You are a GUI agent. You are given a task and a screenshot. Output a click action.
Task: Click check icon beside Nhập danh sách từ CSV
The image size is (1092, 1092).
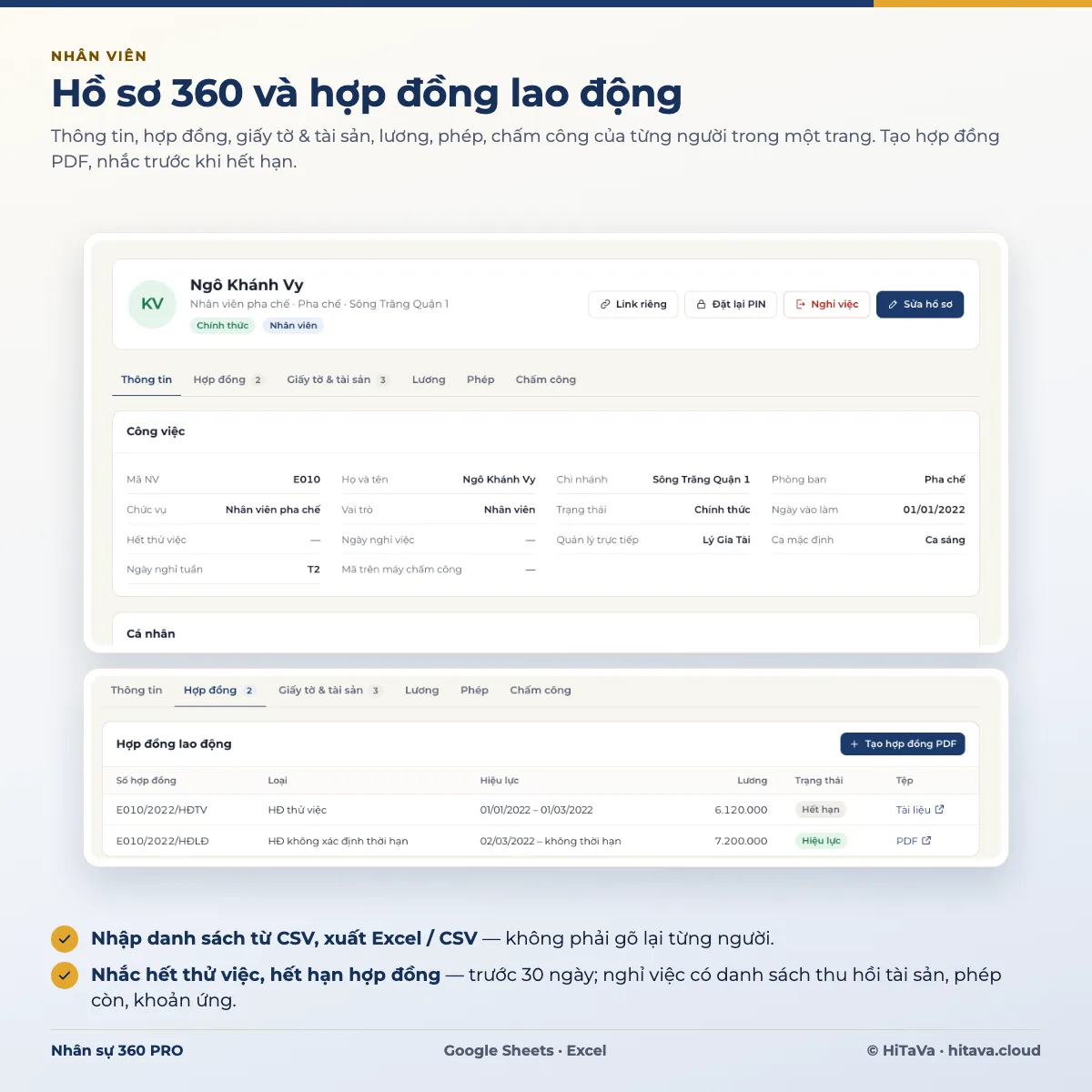point(64,938)
